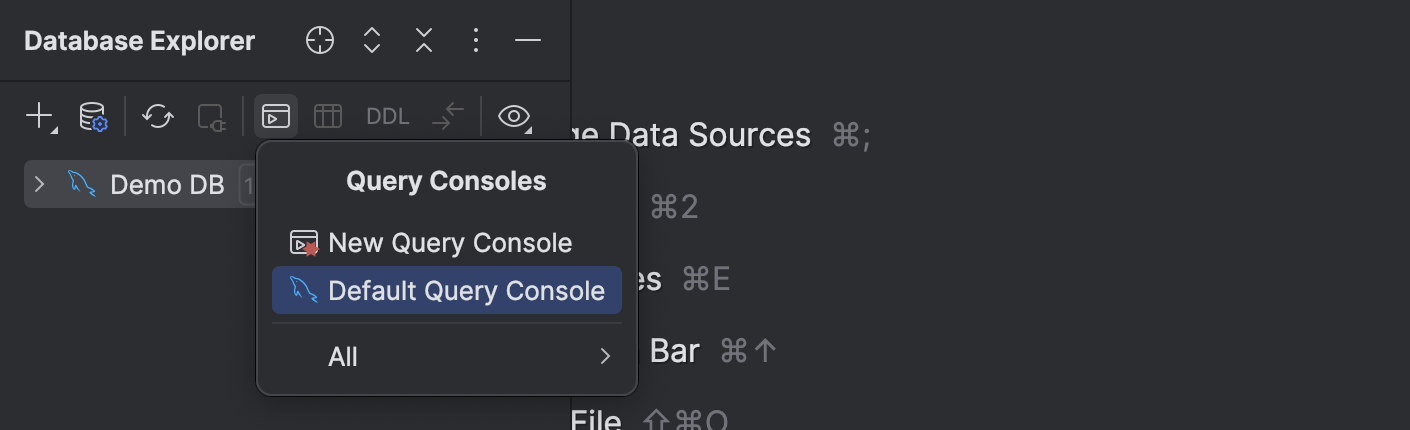1410x430 pixels.
Task: Click the Jump to Query Console icon
Action: [x=276, y=117]
